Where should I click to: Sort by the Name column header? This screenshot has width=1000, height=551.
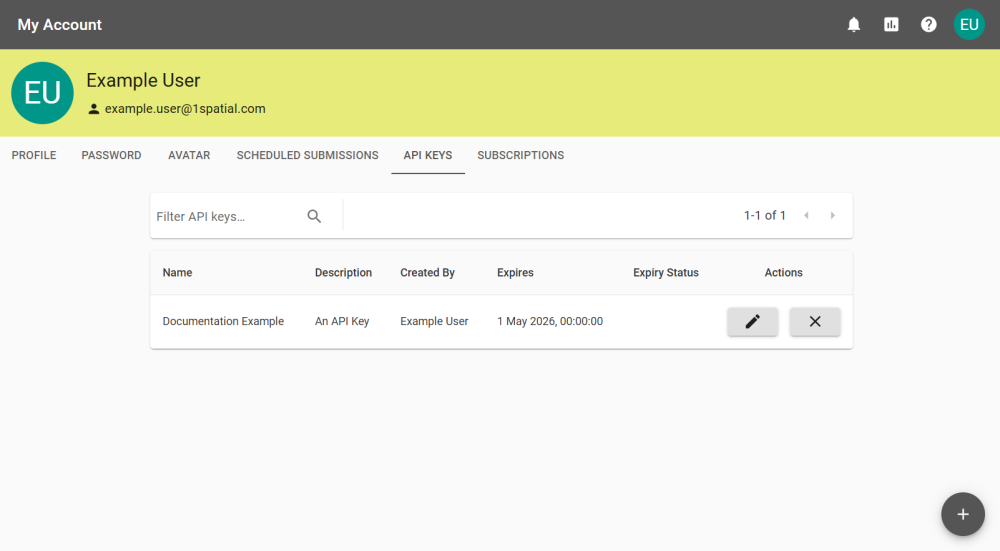tap(177, 273)
